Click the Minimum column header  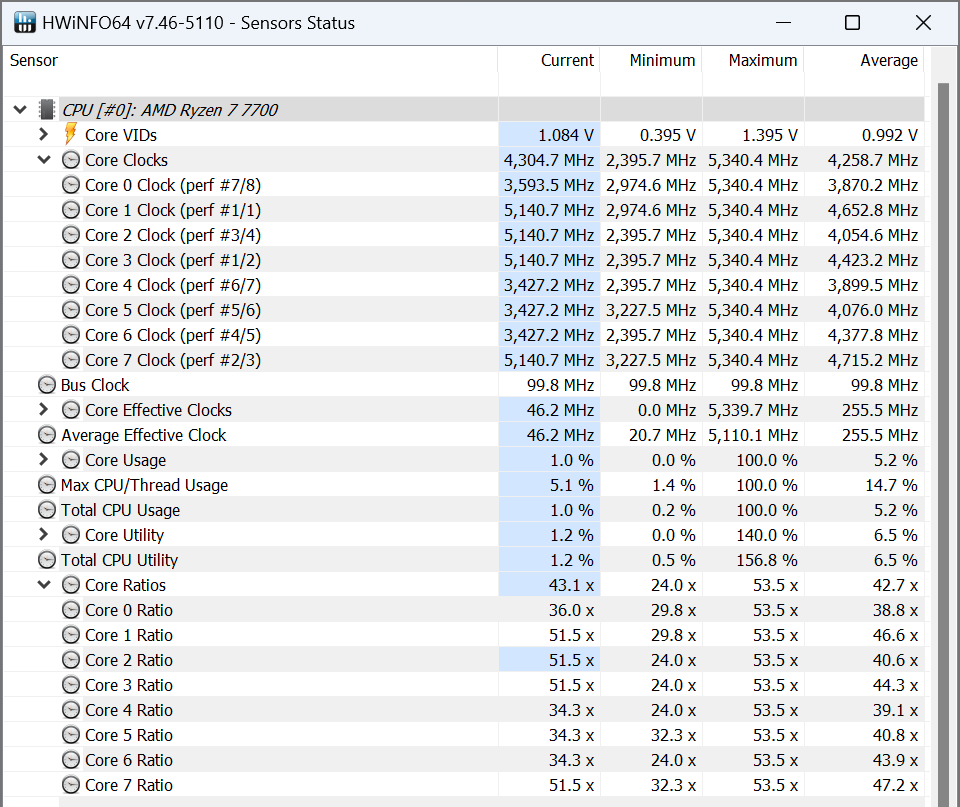pos(651,61)
